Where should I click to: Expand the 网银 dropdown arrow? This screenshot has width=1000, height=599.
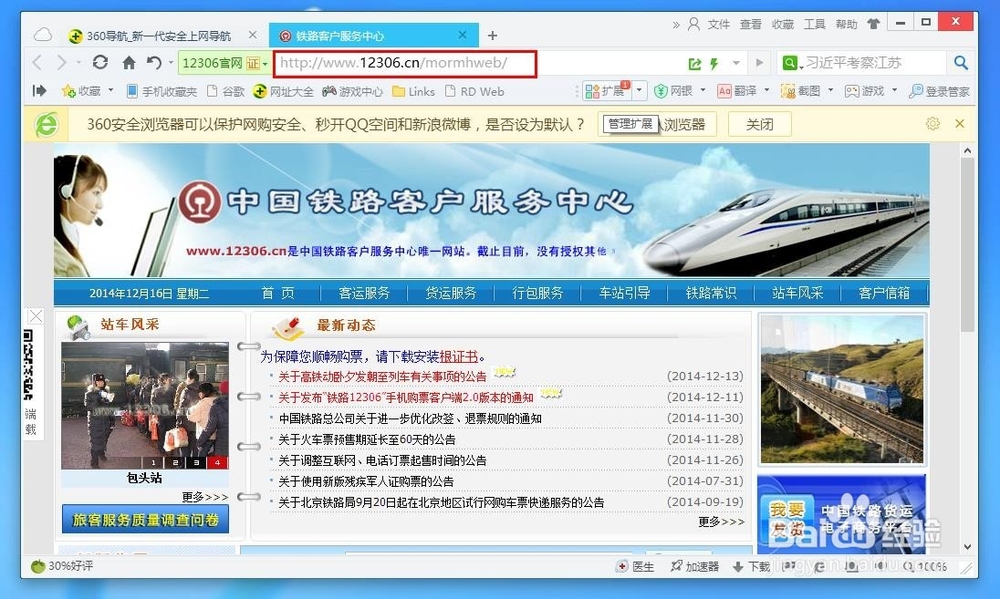(x=703, y=90)
